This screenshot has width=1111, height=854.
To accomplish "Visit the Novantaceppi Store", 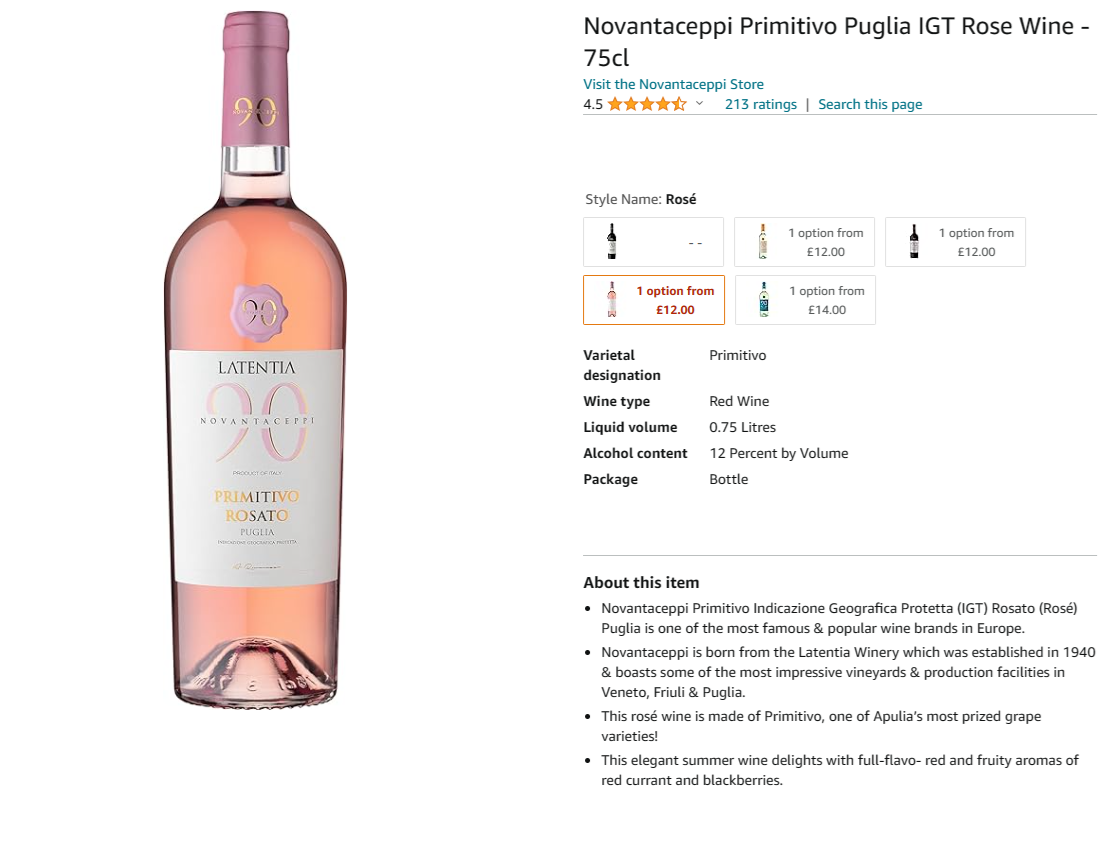I will click(x=673, y=84).
